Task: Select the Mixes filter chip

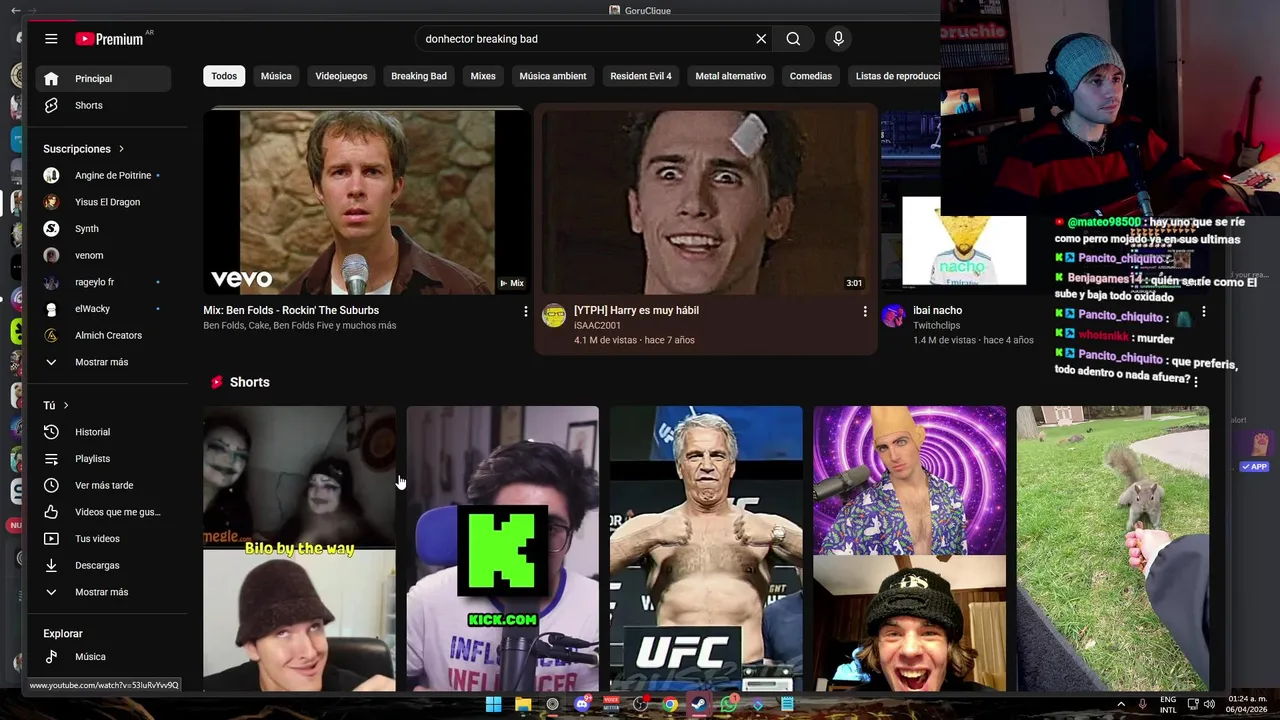Action: point(483,76)
